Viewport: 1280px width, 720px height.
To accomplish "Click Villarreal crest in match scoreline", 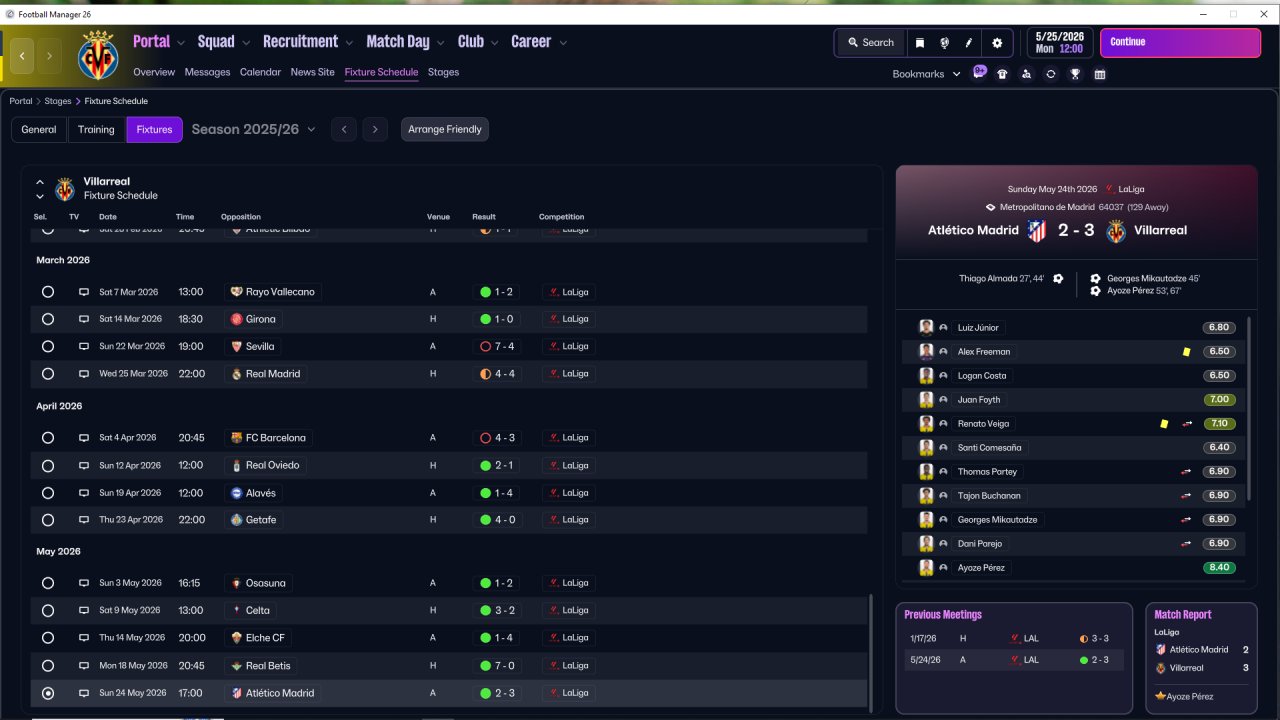I will [x=1116, y=231].
